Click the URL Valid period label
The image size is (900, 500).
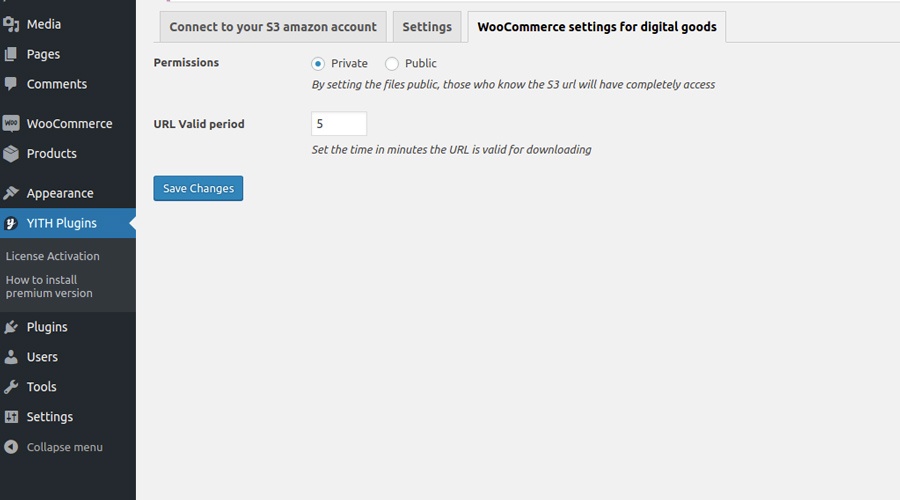click(199, 124)
